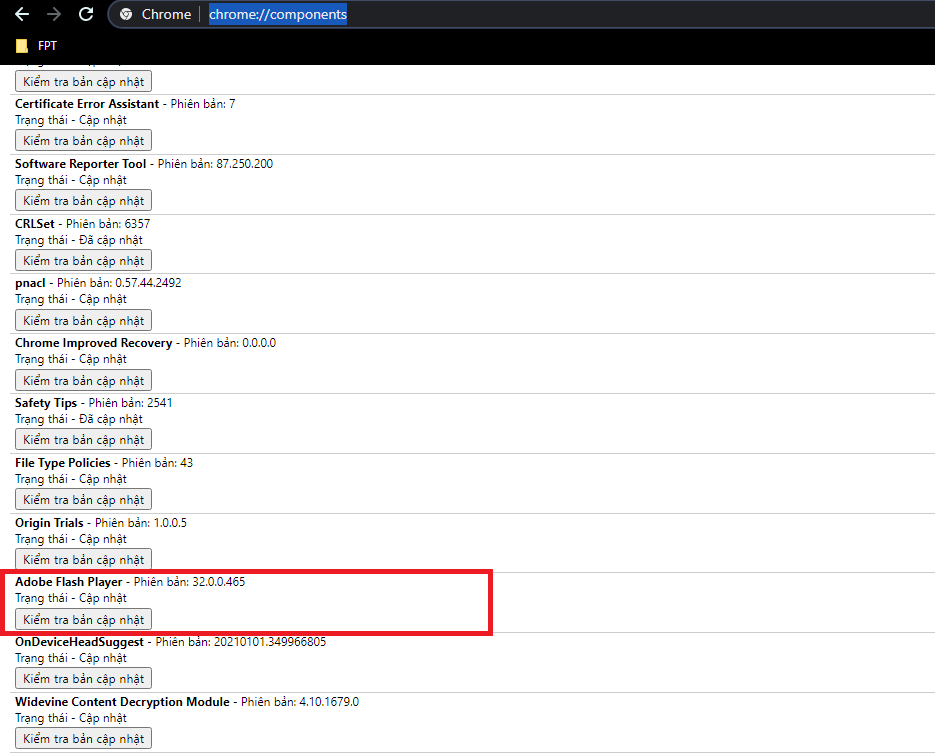Click Safety Tips status 'Đã cập nhật'
The width and height of the screenshot is (937, 755).
coord(111,419)
